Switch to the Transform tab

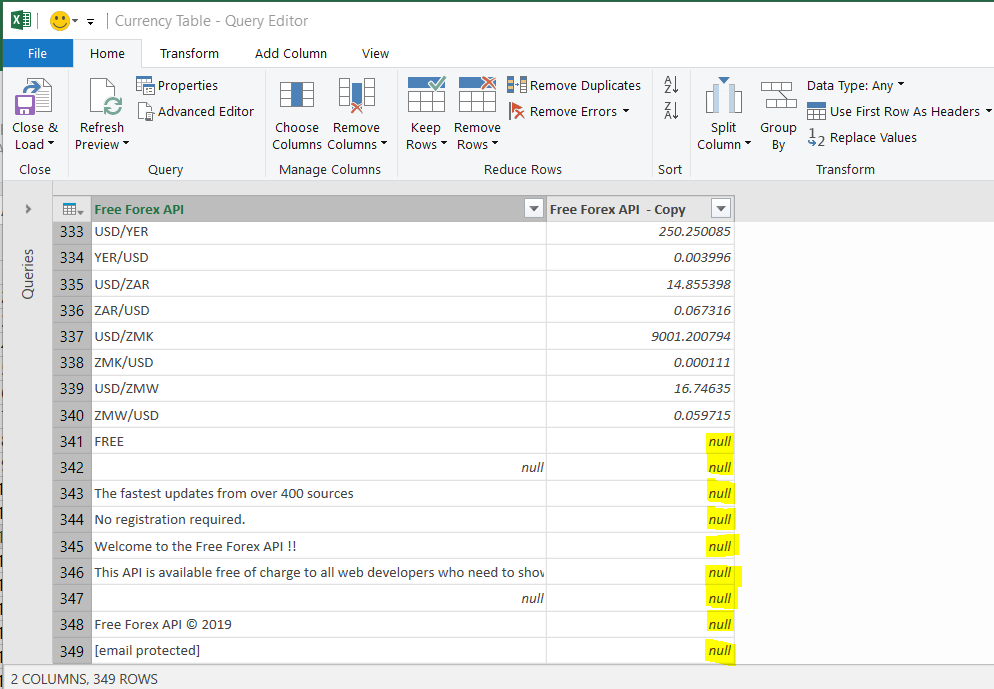(x=189, y=53)
